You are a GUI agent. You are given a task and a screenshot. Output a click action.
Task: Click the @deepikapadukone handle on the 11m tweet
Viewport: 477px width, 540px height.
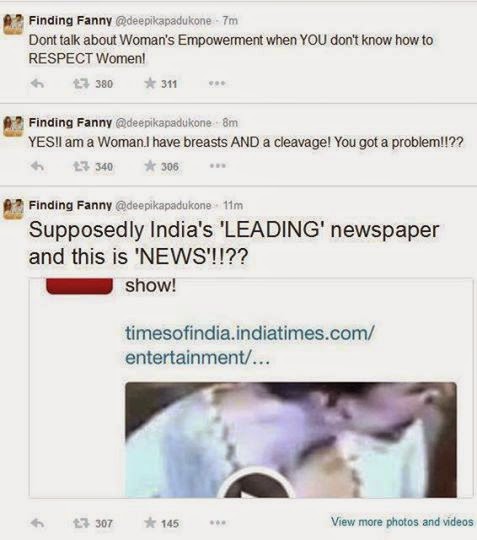163,205
